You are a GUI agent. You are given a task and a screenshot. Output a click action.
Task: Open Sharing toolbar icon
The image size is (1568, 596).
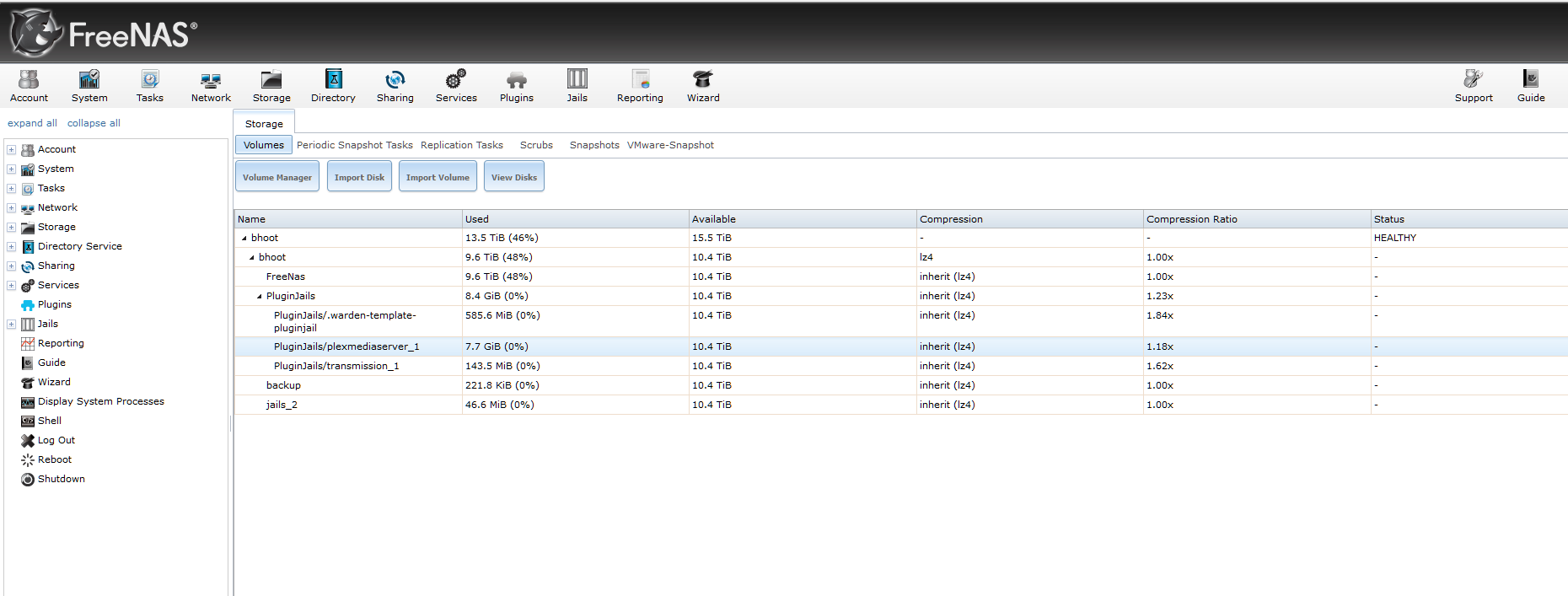click(x=395, y=86)
